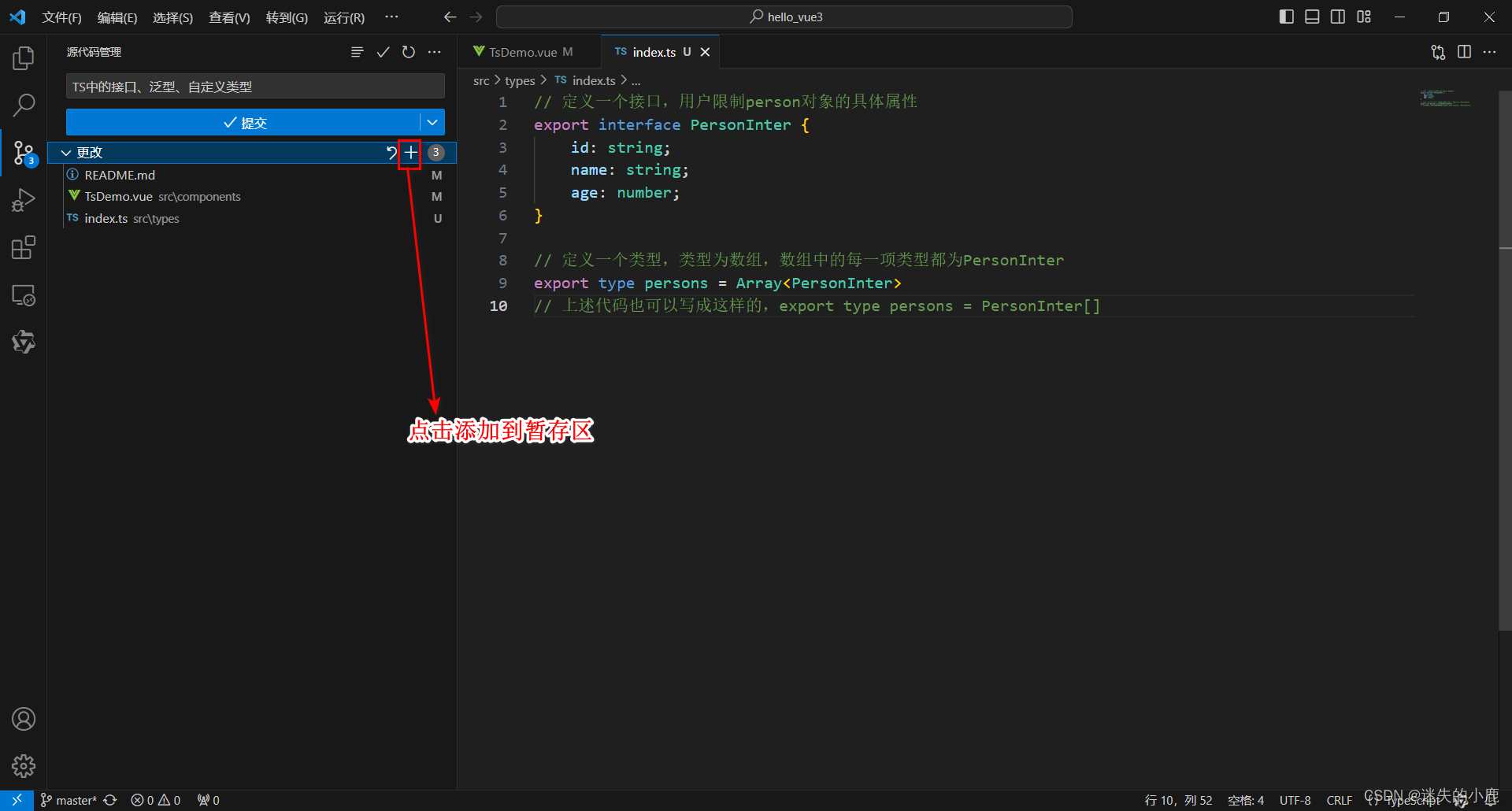Open the 编辑(E) menu
Image resolution: width=1512 pixels, height=811 pixels.
pos(117,17)
